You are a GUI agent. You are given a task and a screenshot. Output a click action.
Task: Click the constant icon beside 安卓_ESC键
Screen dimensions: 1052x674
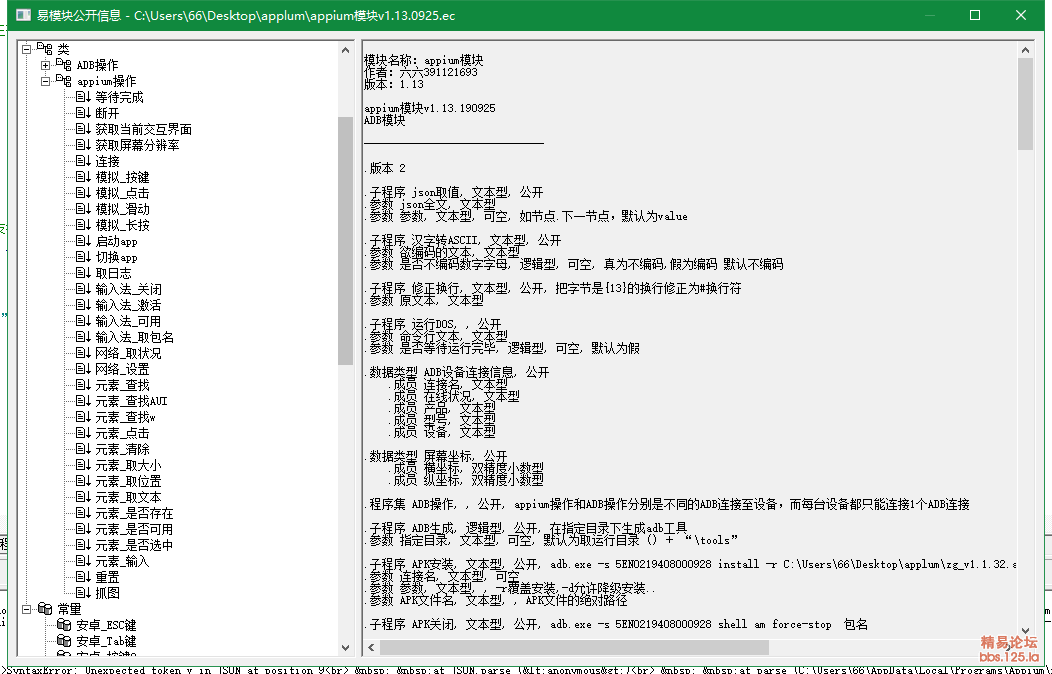(x=64, y=624)
